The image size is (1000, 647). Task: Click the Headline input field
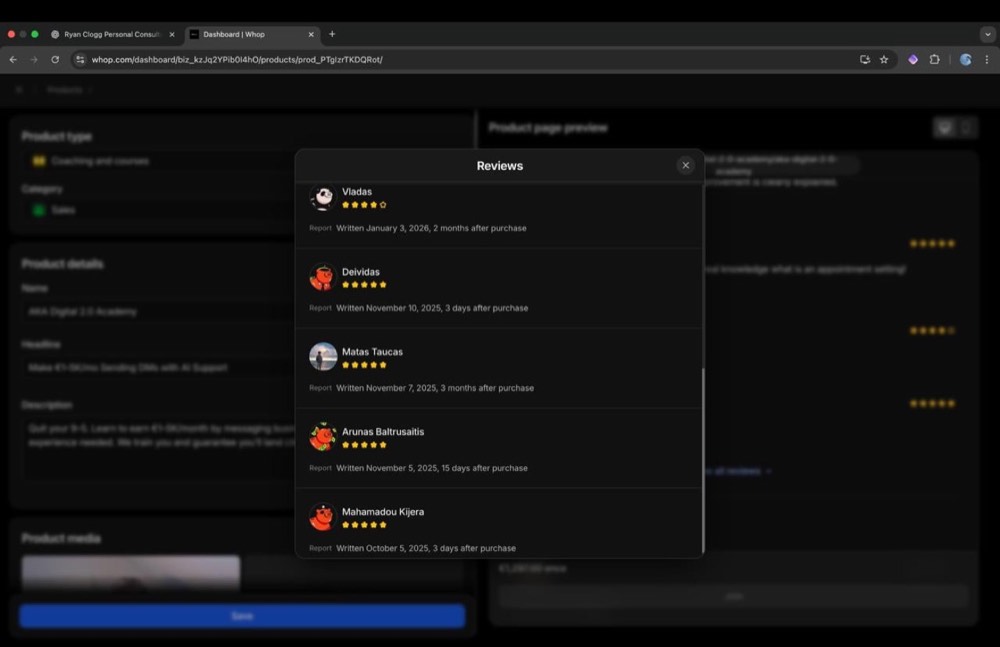pos(158,368)
